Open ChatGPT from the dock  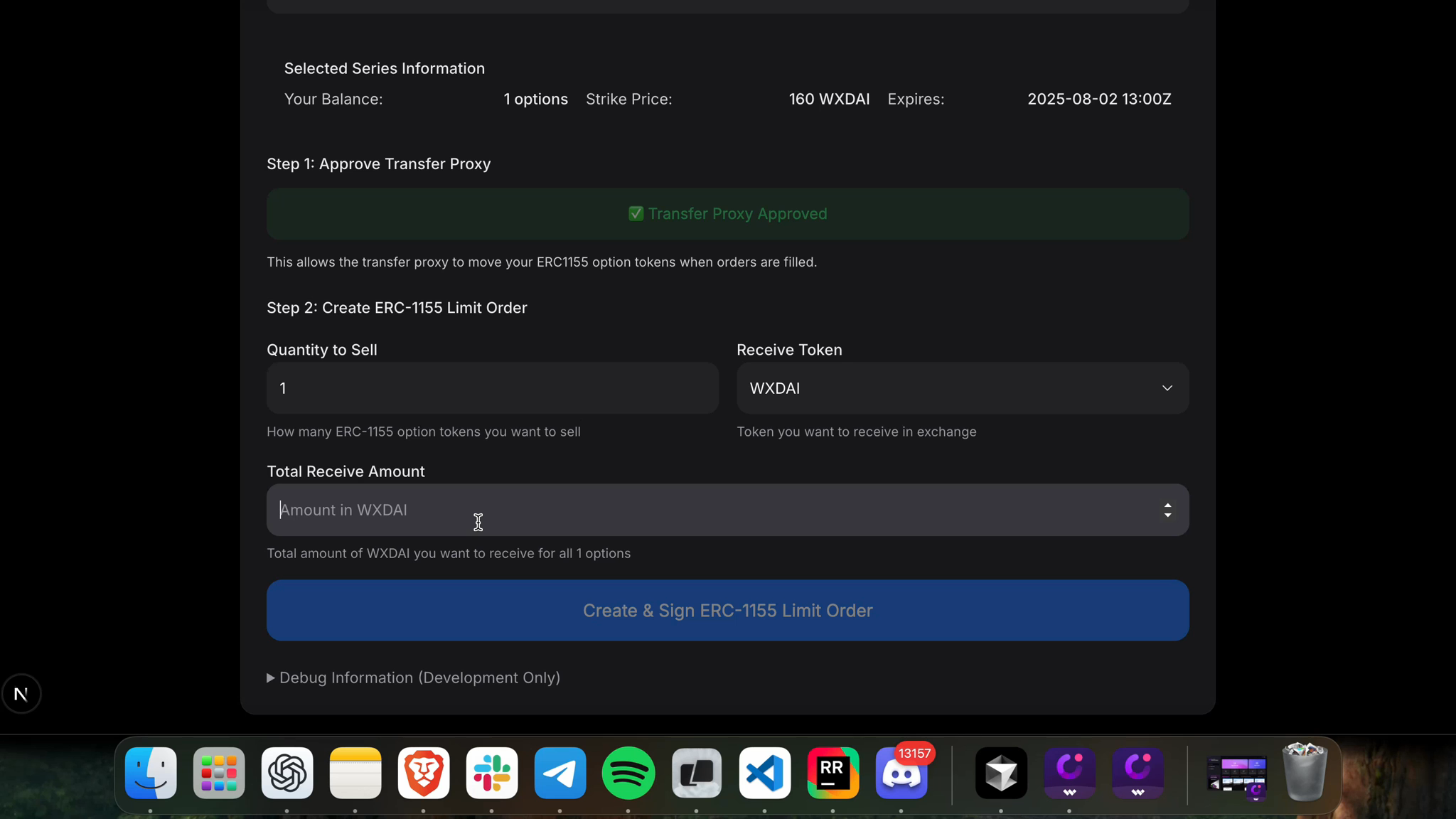click(287, 773)
